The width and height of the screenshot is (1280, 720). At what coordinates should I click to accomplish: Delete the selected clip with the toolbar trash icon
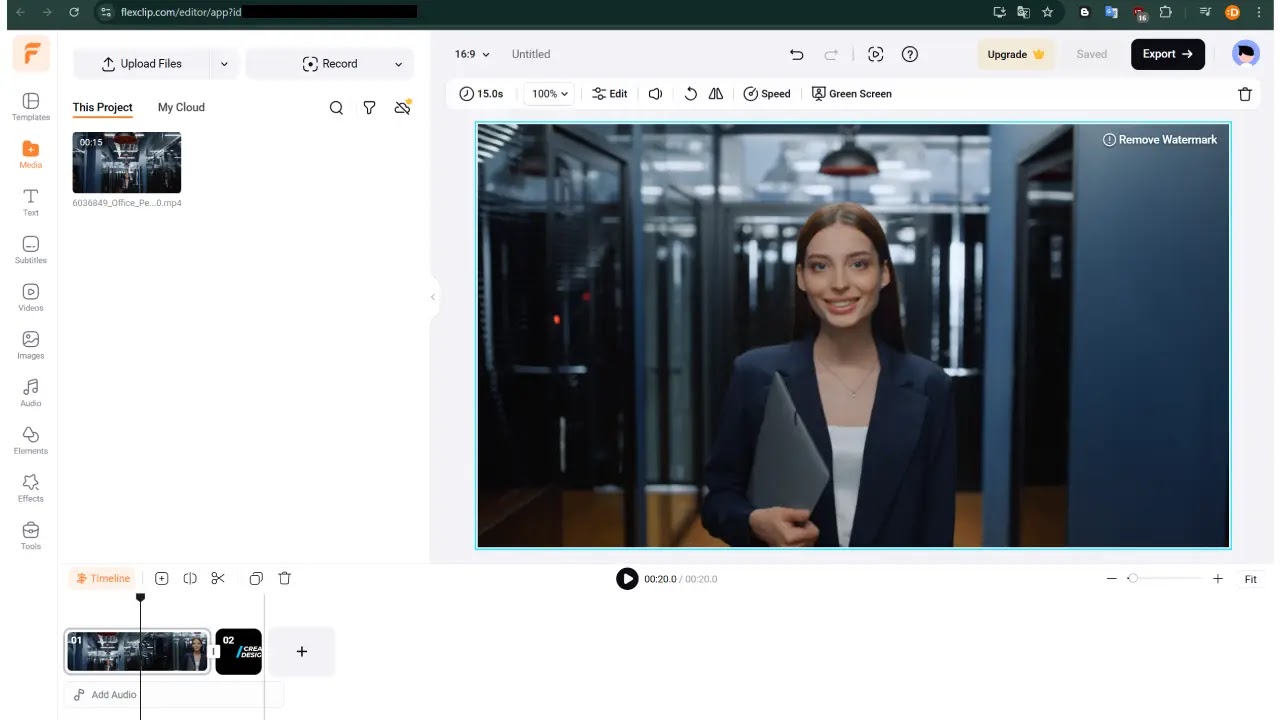1245,94
